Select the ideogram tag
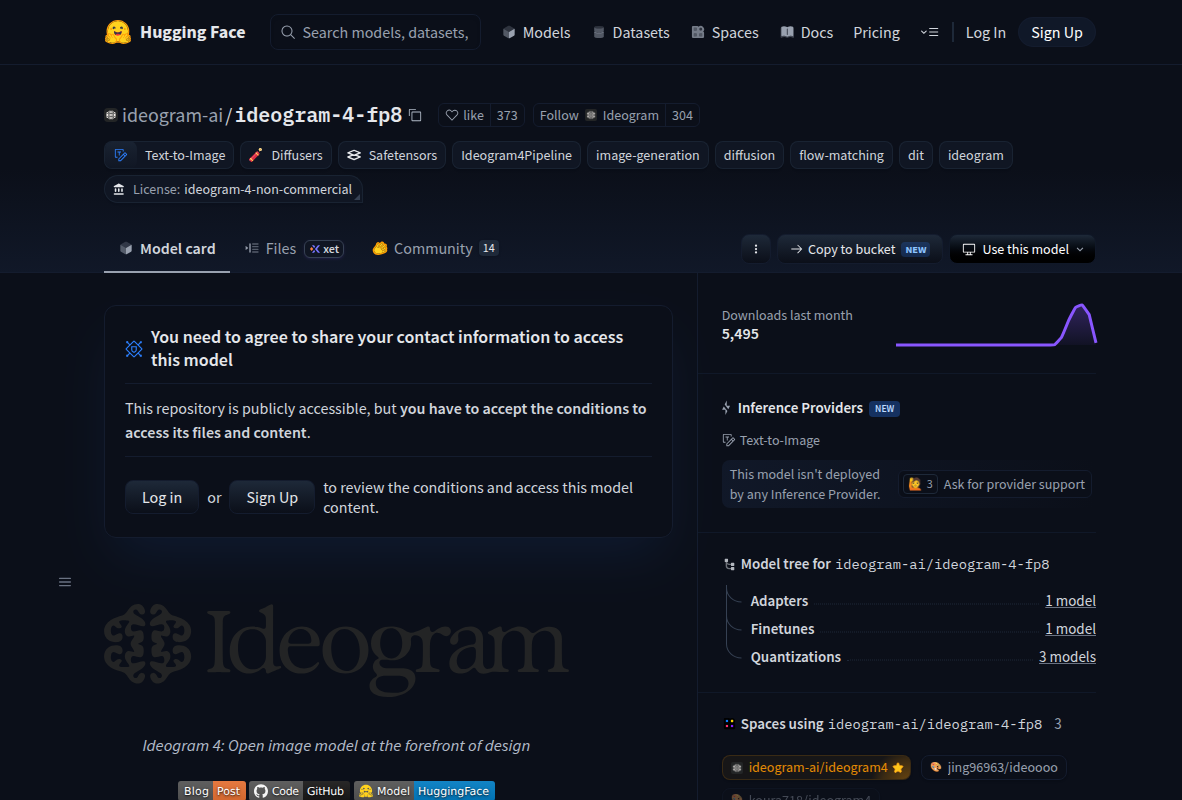The height and width of the screenshot is (800, 1182). pos(975,155)
